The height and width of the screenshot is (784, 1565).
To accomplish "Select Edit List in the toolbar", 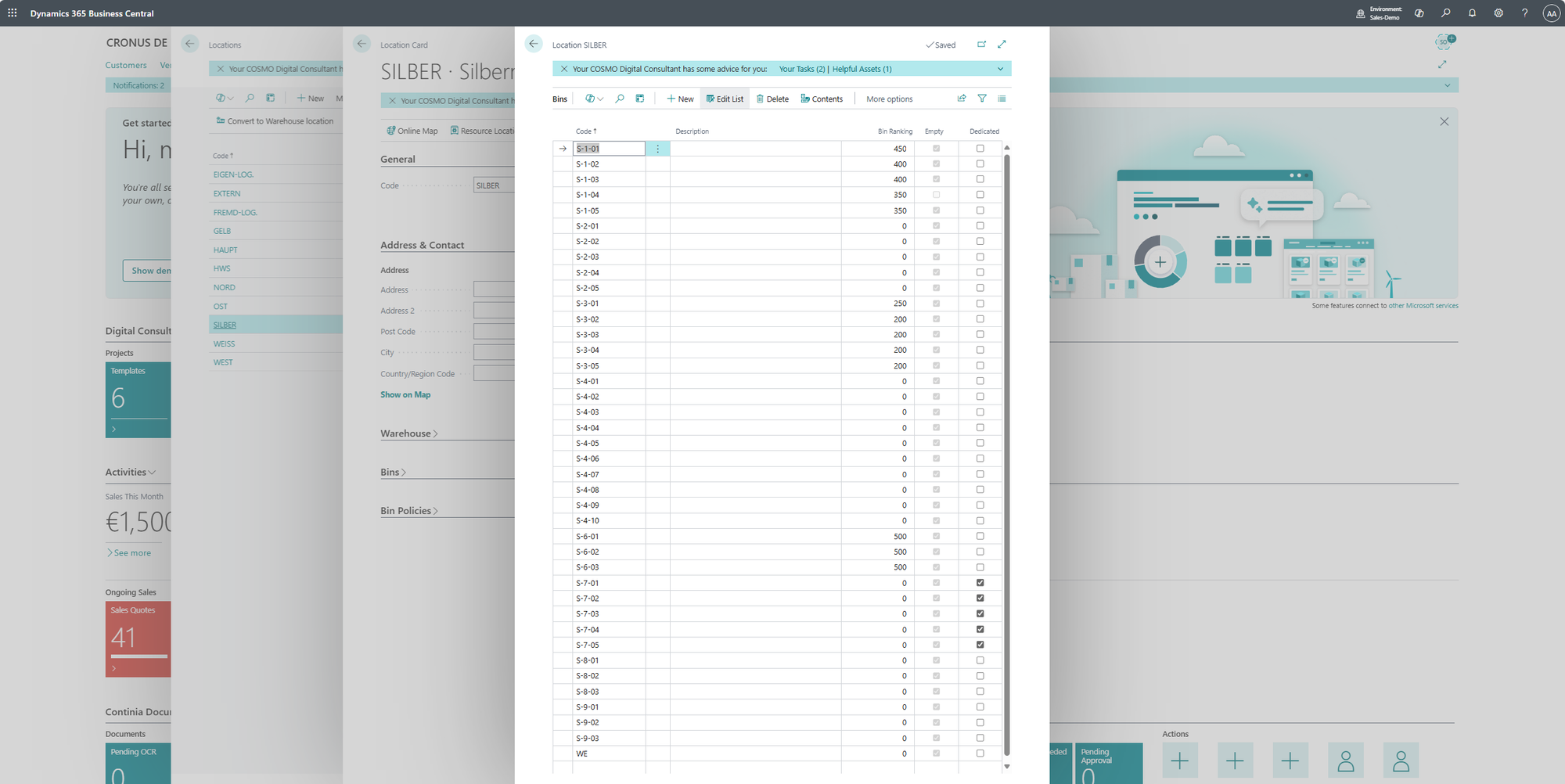I will point(725,99).
